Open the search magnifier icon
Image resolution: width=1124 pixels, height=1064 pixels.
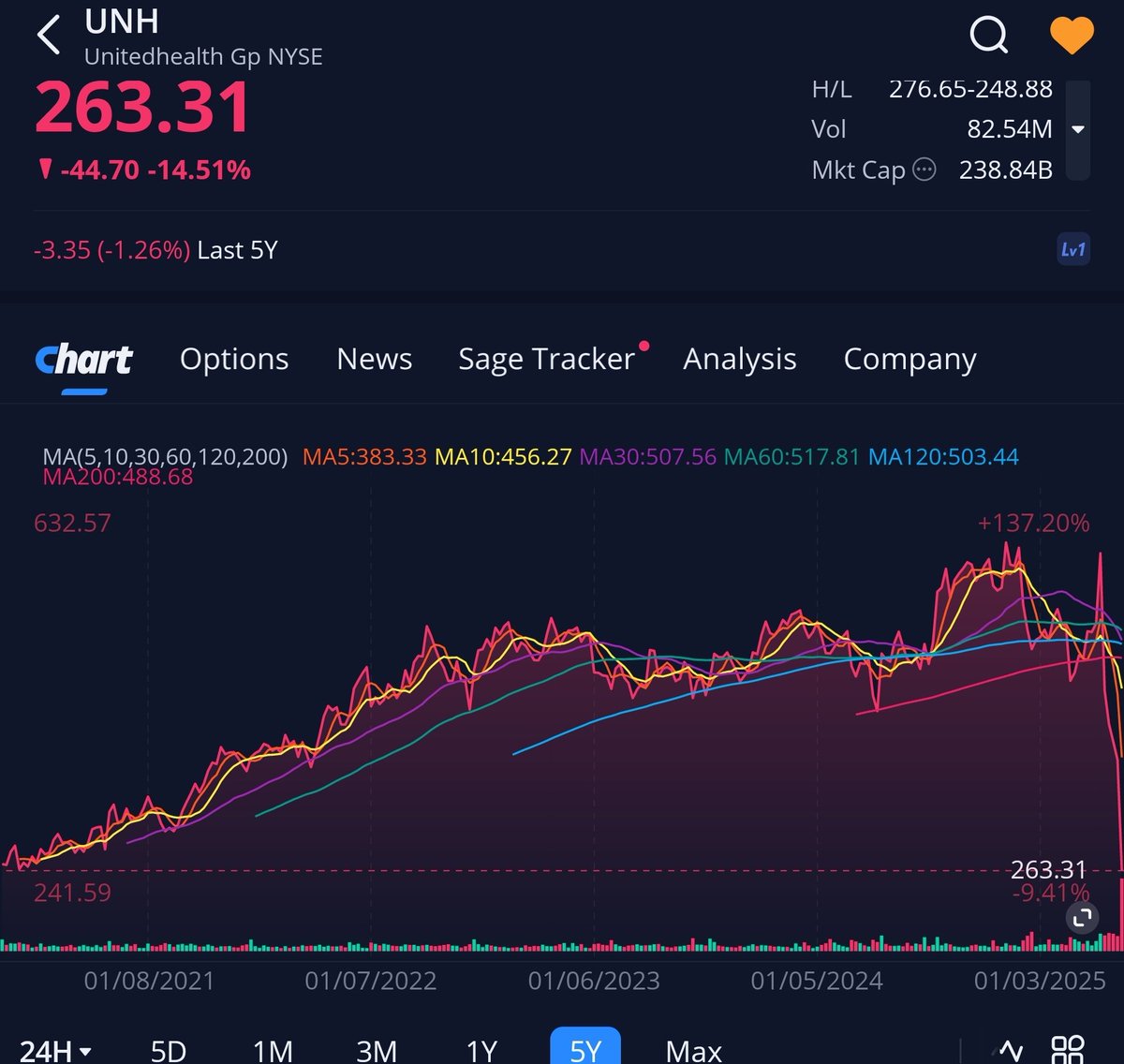(988, 36)
